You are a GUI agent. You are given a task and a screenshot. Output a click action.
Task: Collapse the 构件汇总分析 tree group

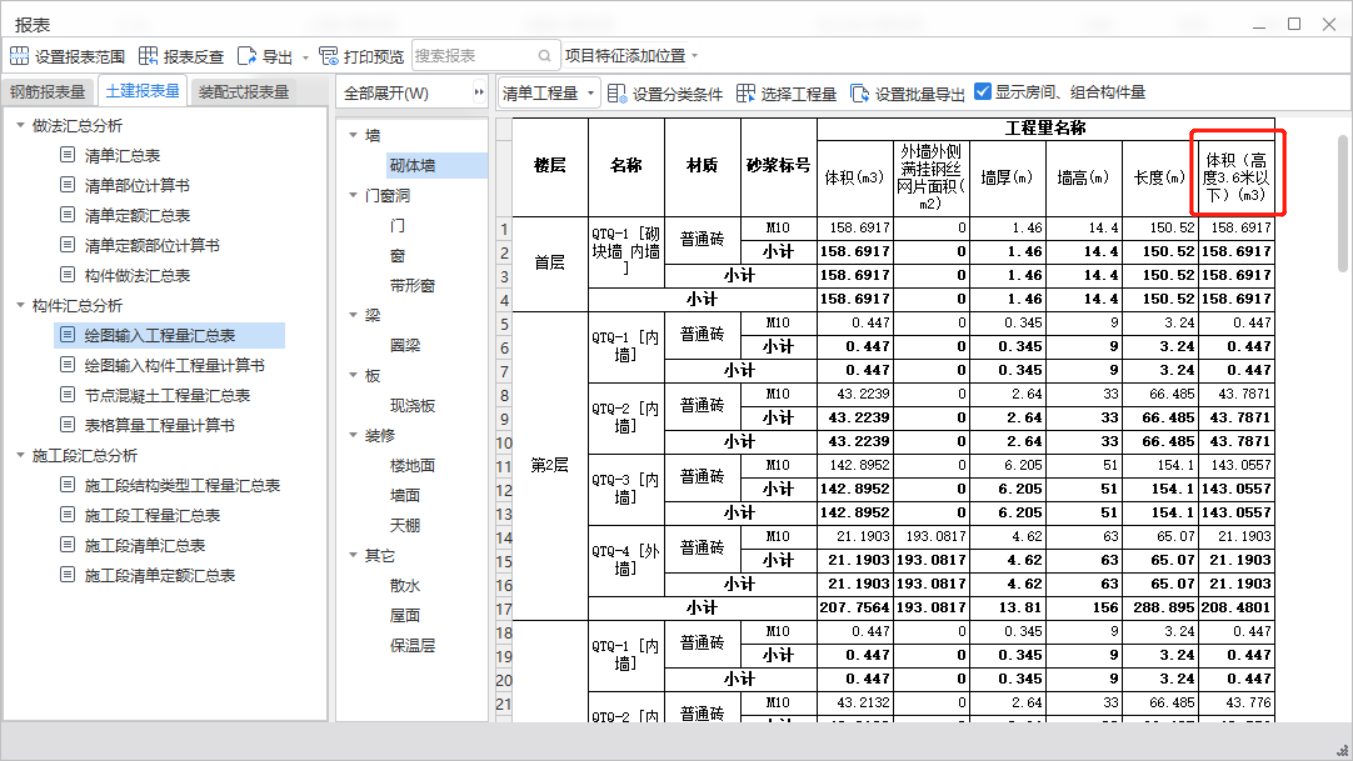point(20,305)
